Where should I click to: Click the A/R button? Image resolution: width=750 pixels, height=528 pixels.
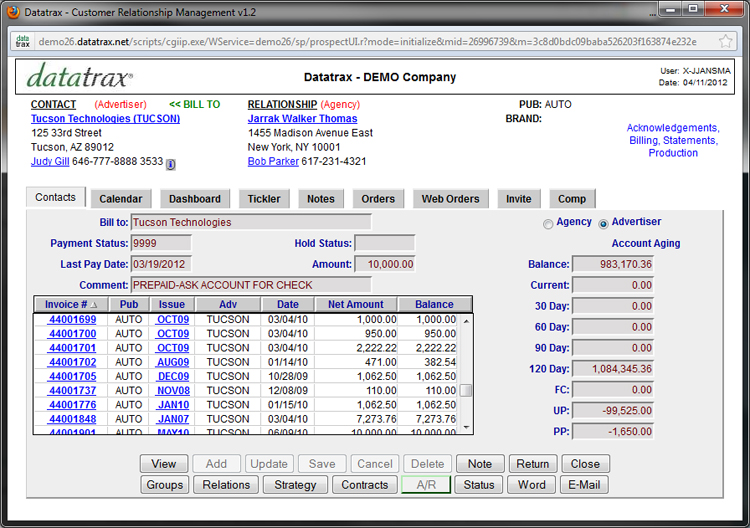point(426,485)
